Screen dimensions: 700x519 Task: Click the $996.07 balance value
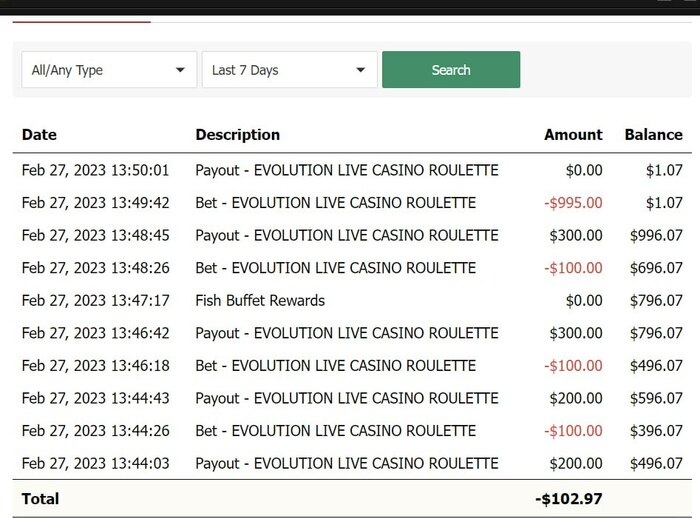click(x=656, y=236)
